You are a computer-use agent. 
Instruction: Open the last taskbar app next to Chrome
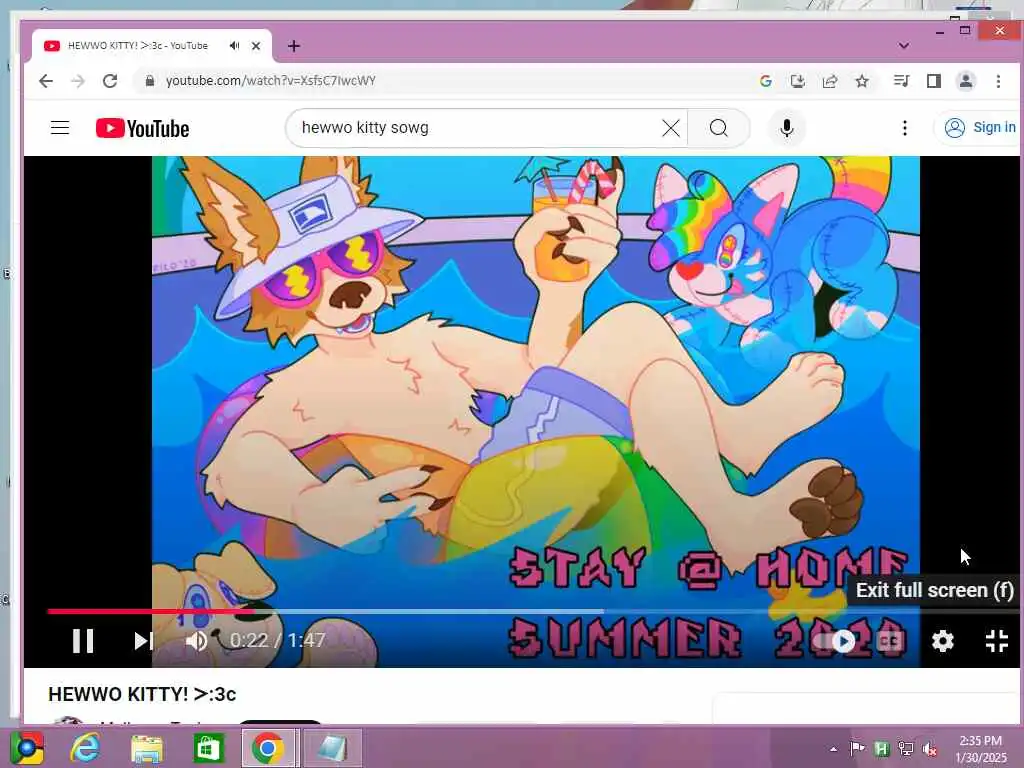point(332,748)
